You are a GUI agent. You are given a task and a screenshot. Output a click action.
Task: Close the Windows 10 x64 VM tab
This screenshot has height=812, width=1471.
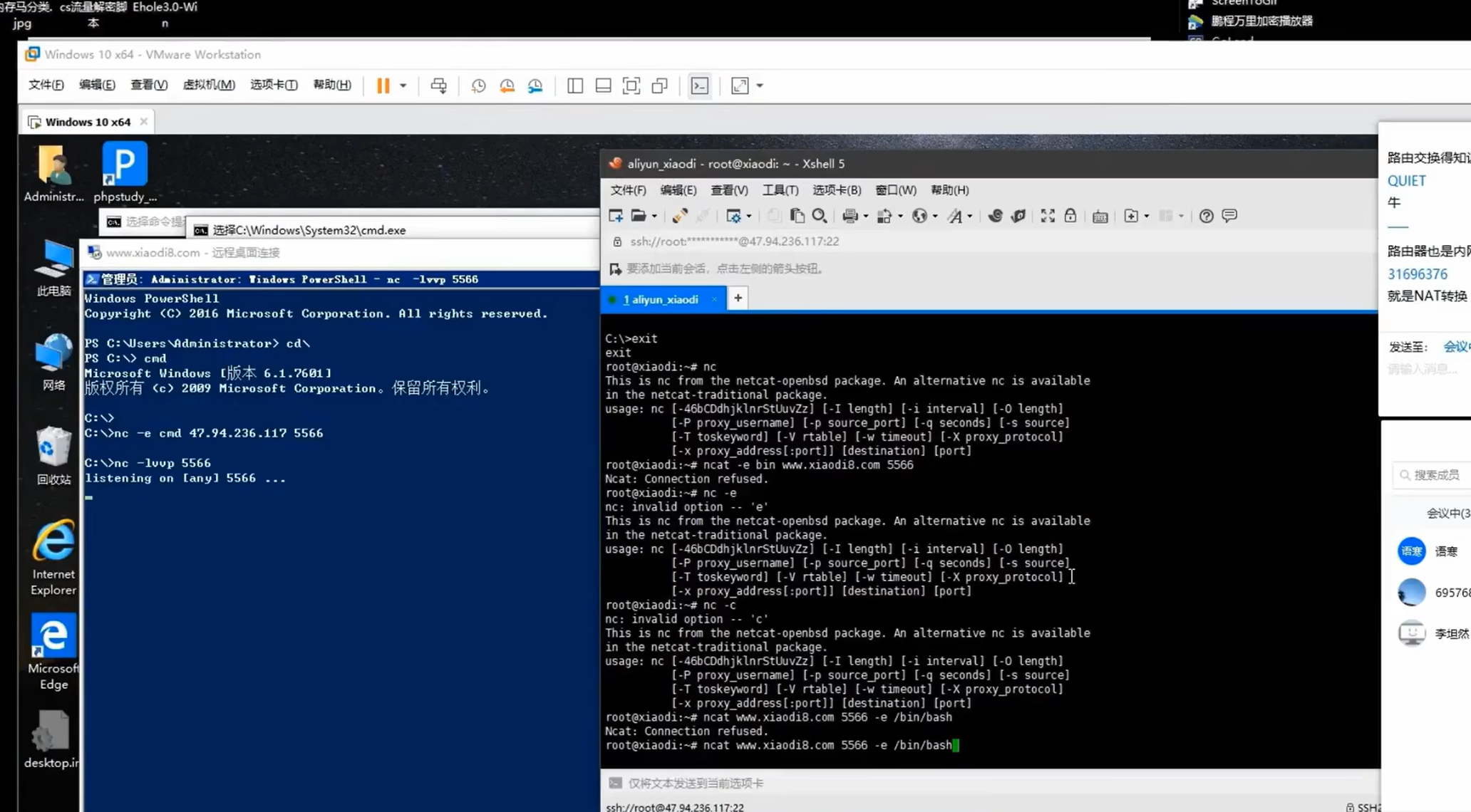144,121
